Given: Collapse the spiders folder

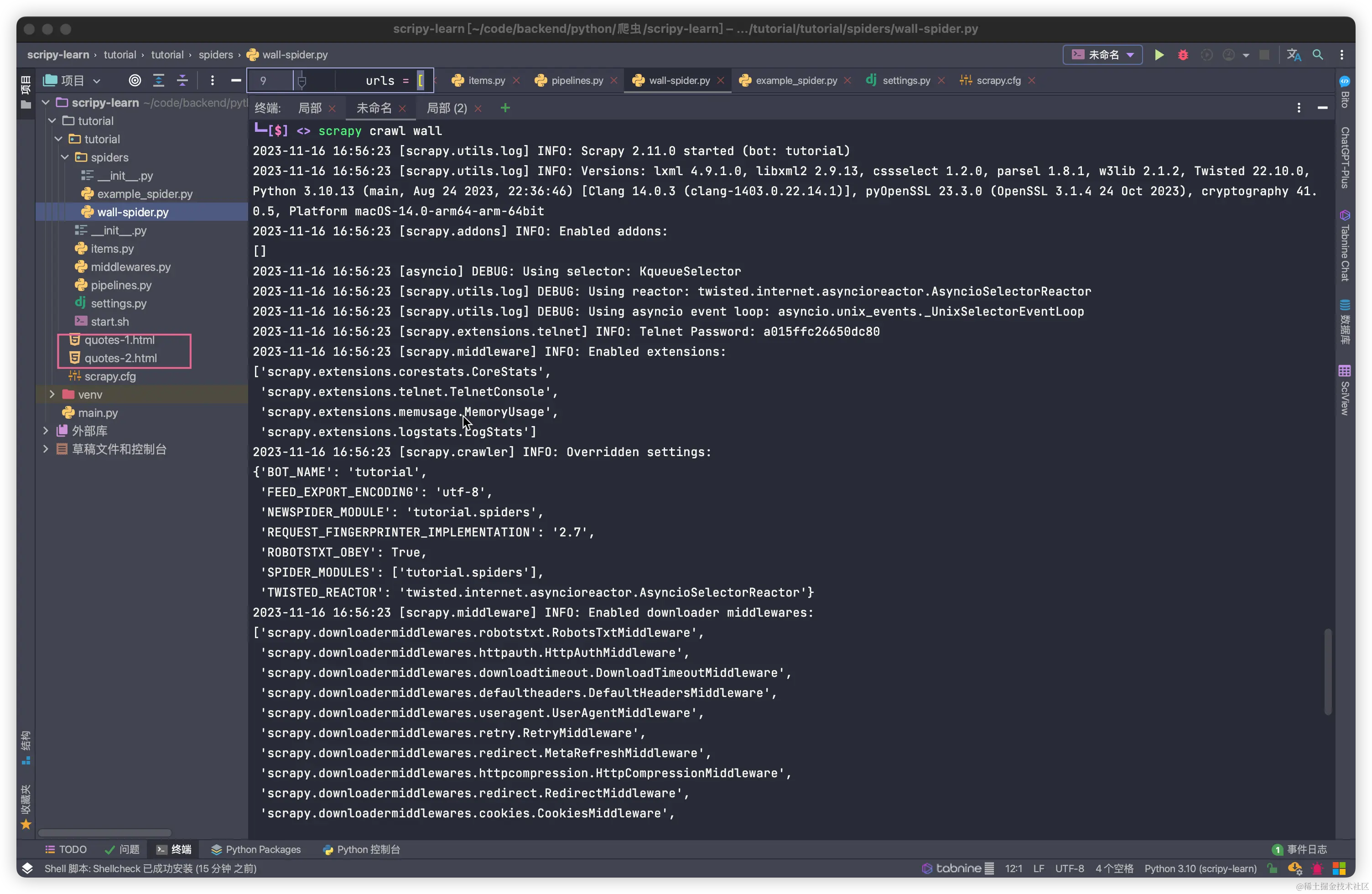Looking at the screenshot, I should pos(65,157).
